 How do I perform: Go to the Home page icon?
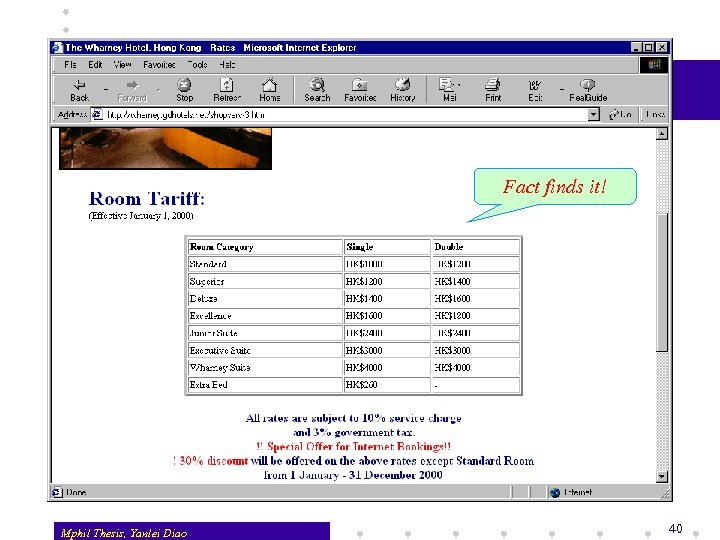270,90
